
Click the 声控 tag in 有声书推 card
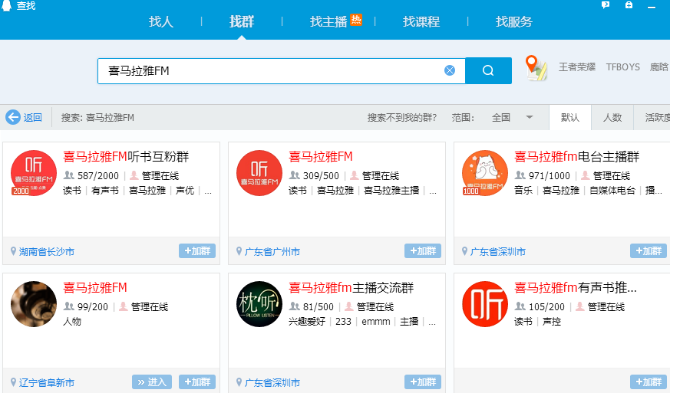552,321
